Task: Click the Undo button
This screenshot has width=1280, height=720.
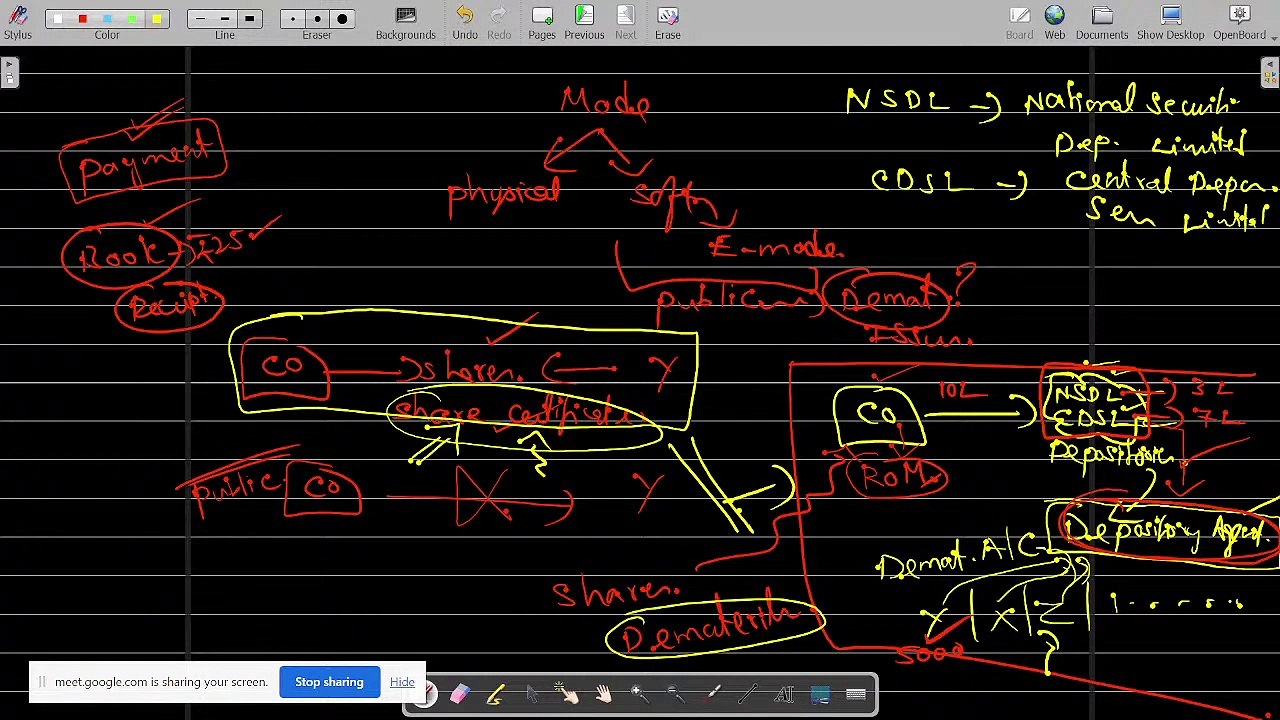Action: [x=465, y=23]
